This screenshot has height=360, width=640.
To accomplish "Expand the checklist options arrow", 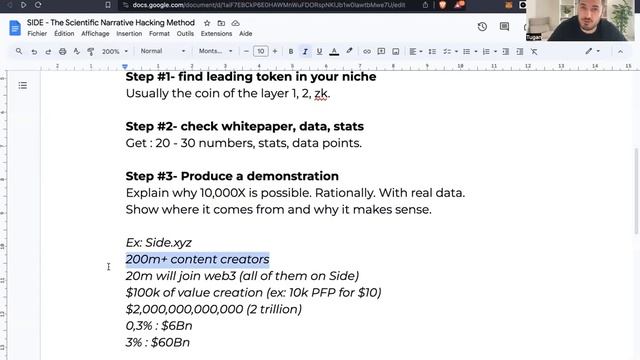I will [x=456, y=51].
